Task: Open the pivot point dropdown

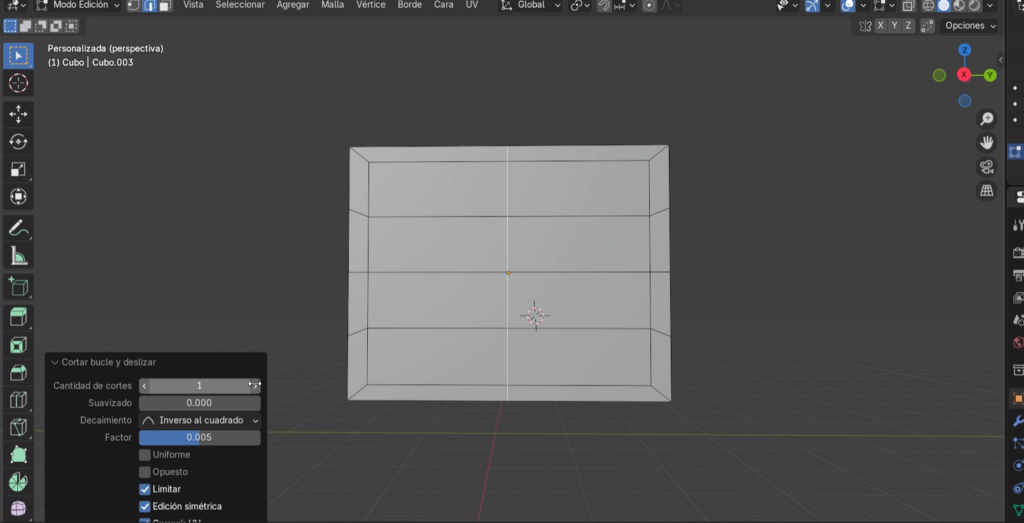Action: (x=579, y=5)
